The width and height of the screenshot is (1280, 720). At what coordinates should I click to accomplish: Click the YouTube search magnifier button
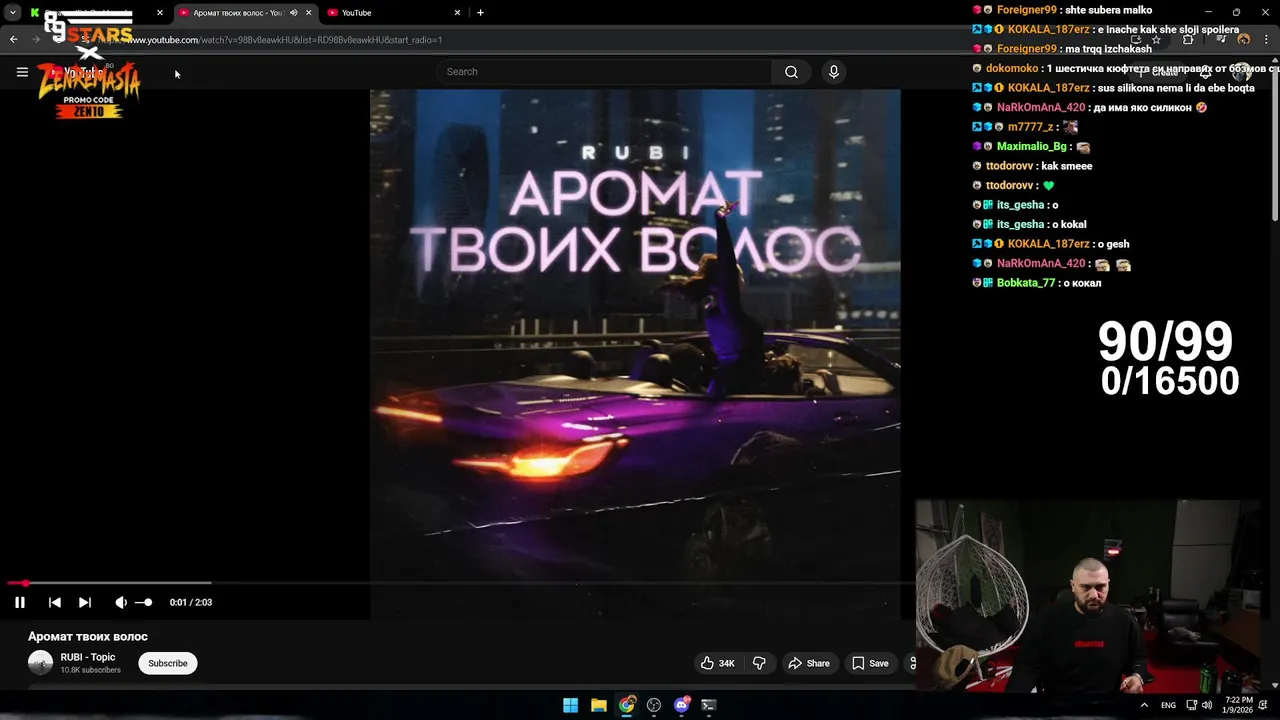point(791,72)
